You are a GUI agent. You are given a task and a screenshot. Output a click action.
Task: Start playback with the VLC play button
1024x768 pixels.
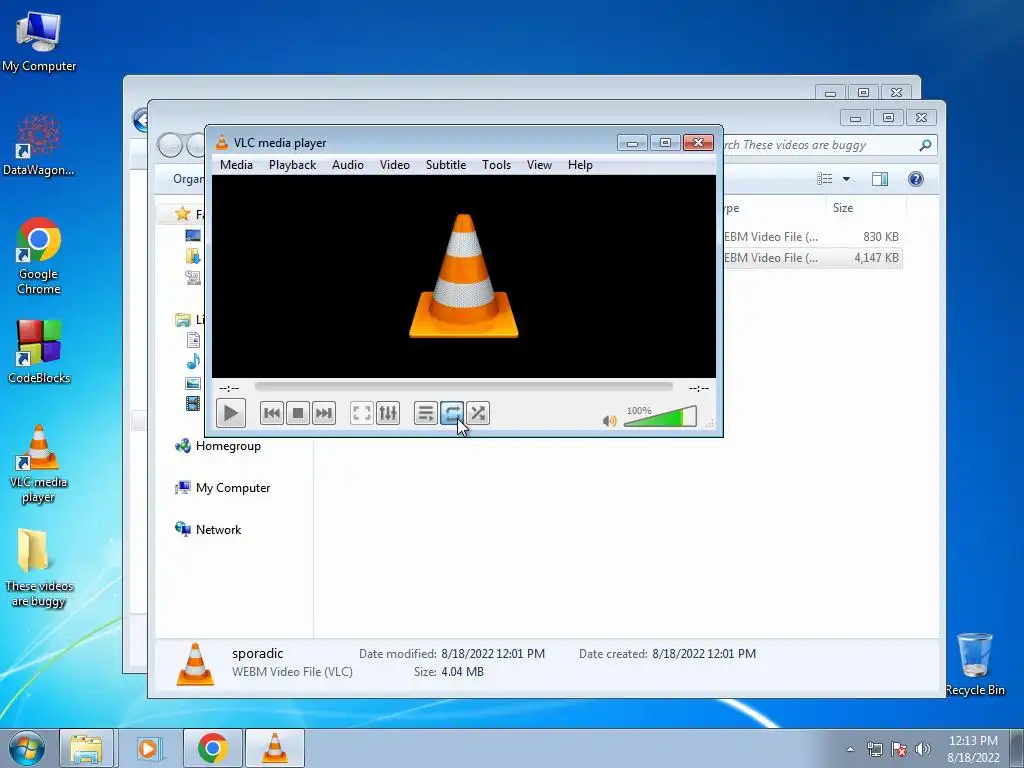click(231, 413)
